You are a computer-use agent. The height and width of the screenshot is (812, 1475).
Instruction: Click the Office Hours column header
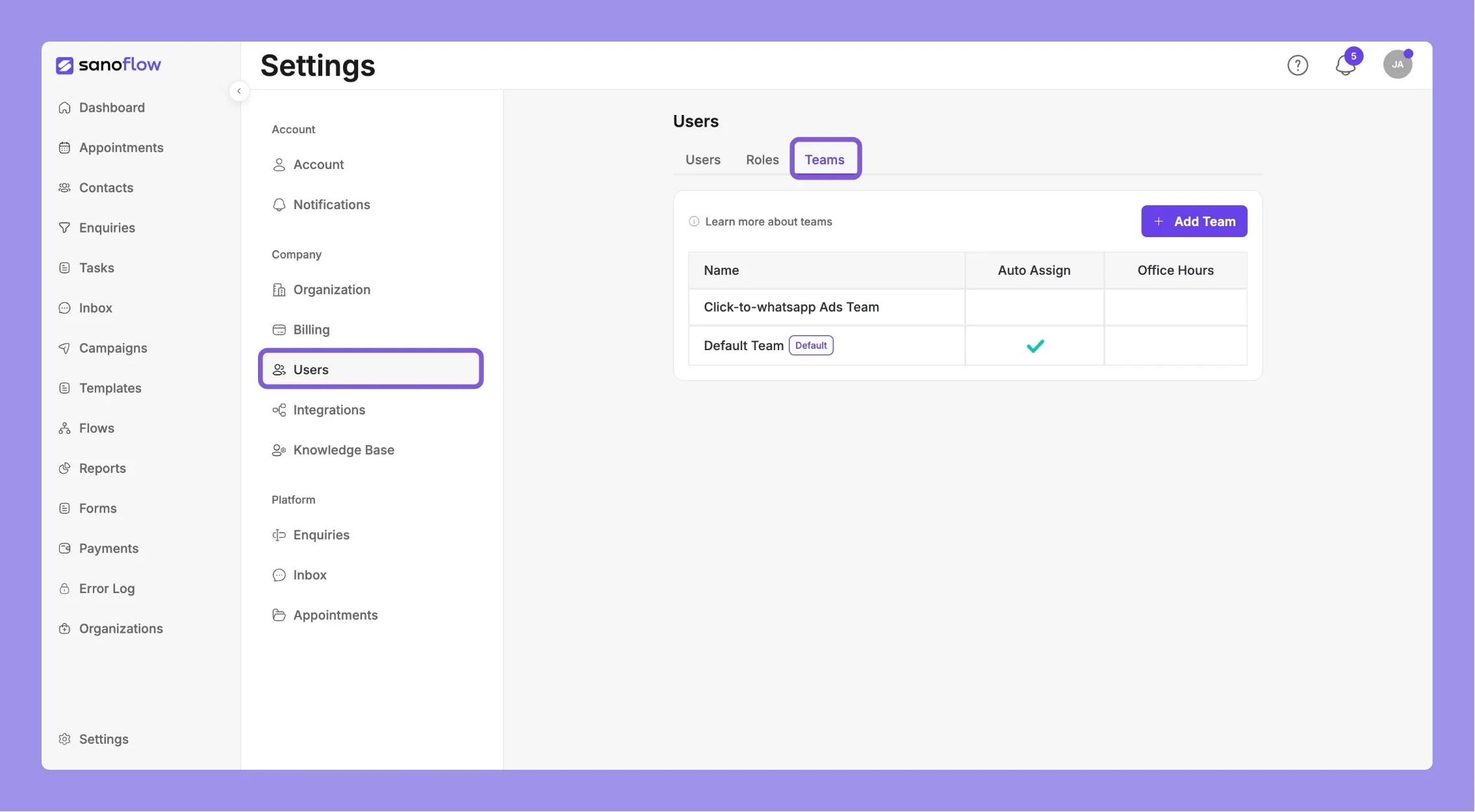(x=1175, y=270)
